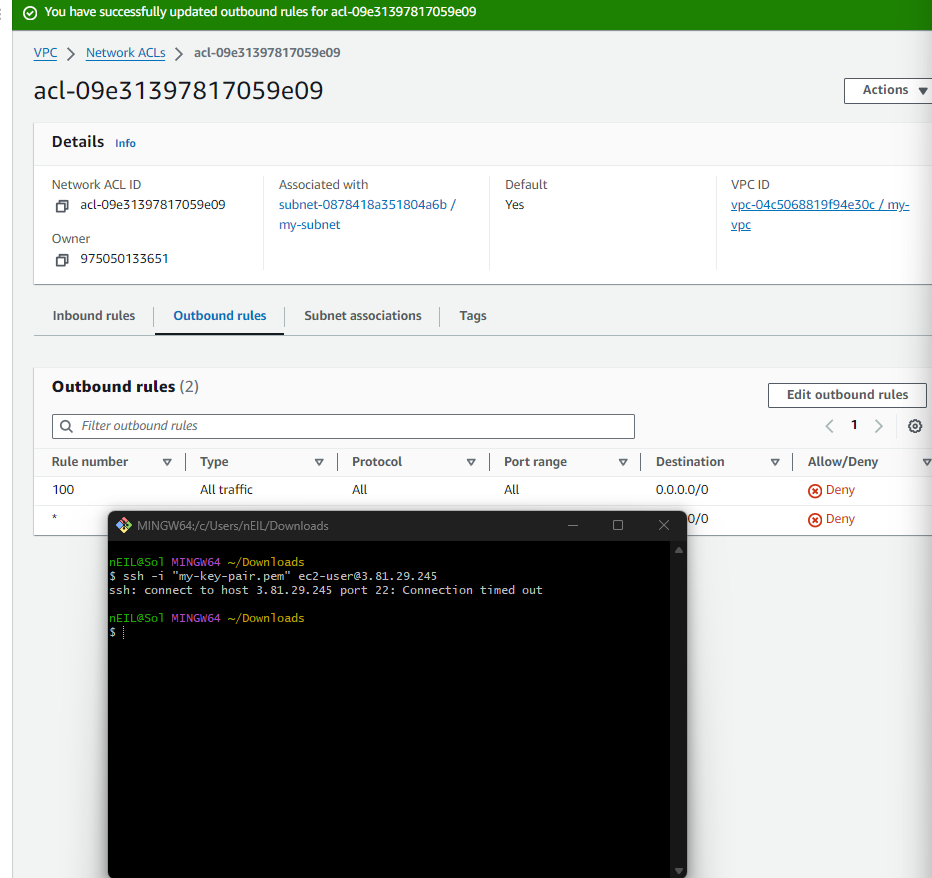Copy the Network ACL ID
Image resolution: width=932 pixels, height=878 pixels.
[x=62, y=206]
